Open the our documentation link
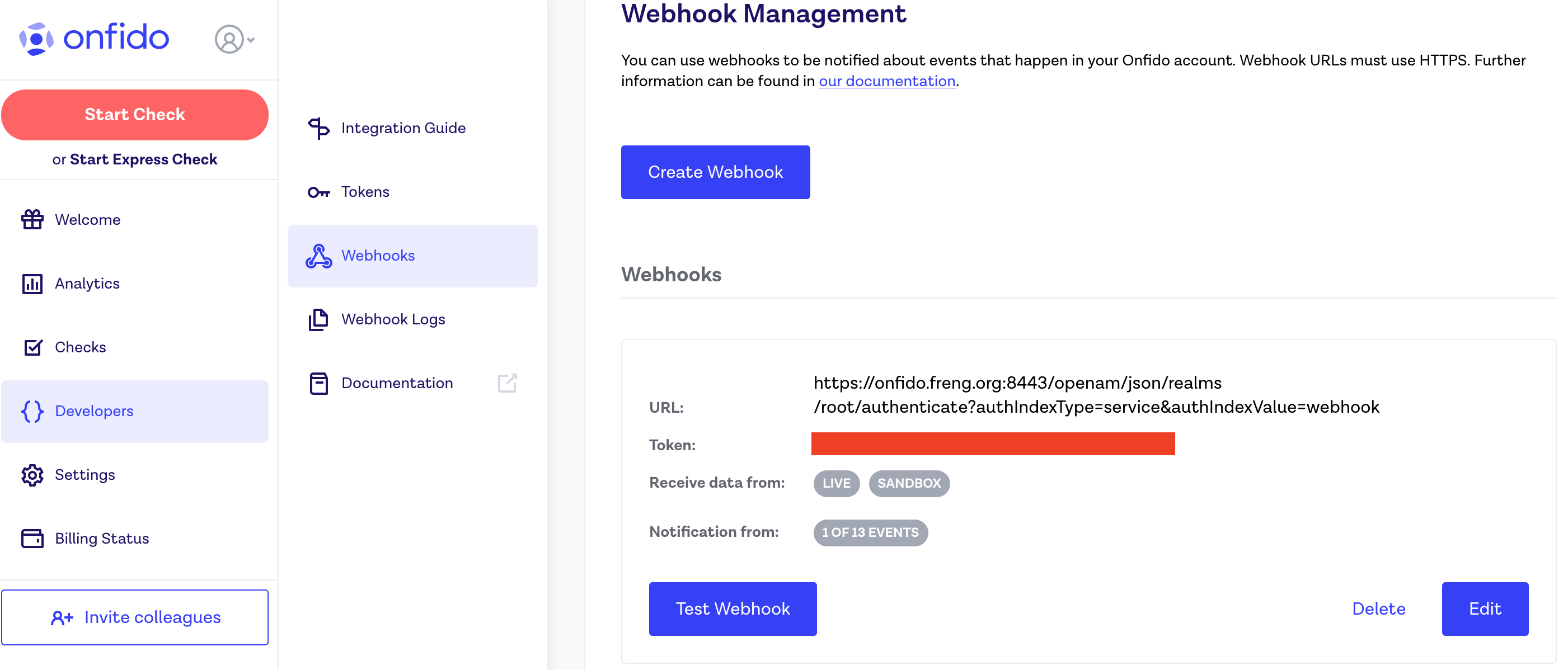This screenshot has width=1568, height=670. [886, 81]
